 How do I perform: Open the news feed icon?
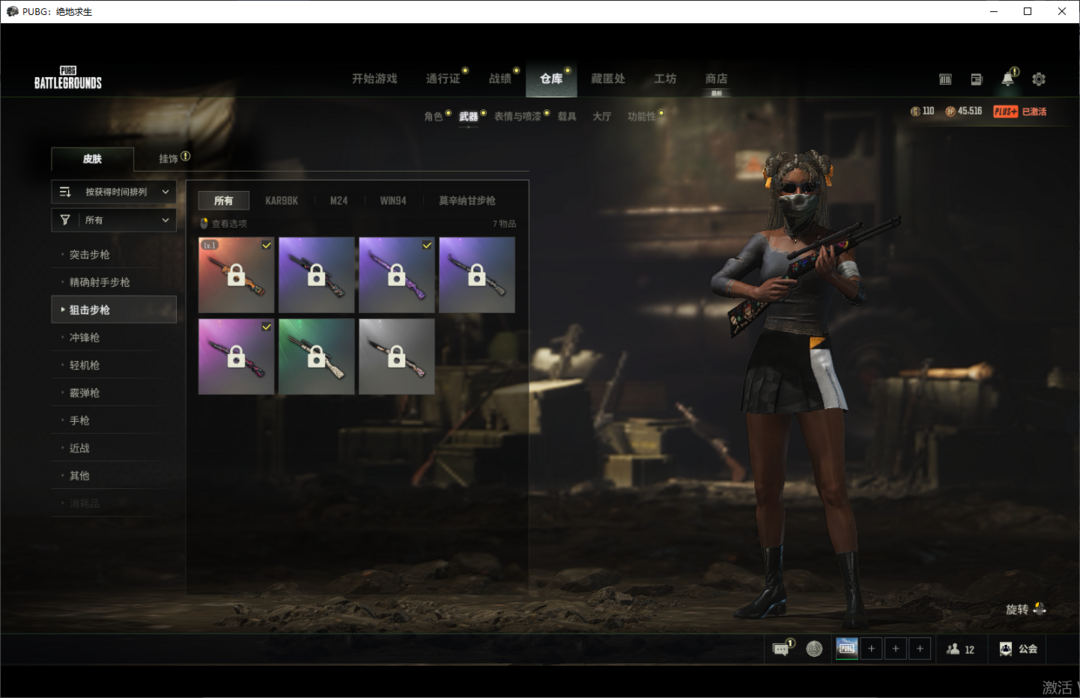(976, 79)
